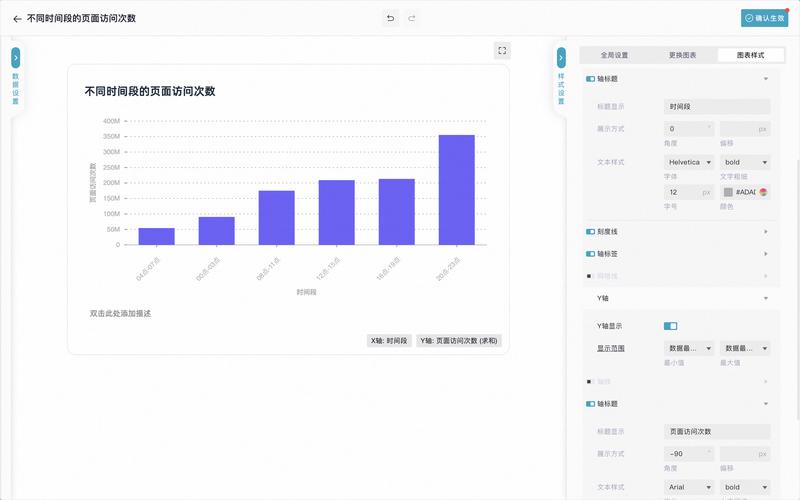Open the 最小值 display range dropdown
Screen dimensions: 800x500
click(x=689, y=348)
